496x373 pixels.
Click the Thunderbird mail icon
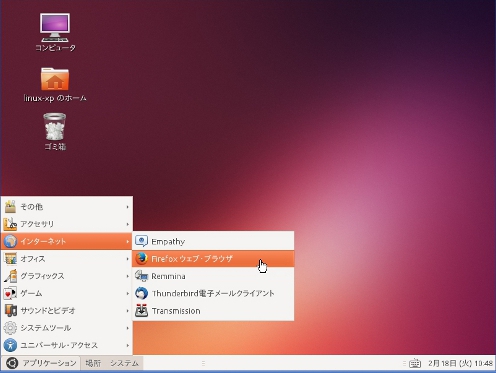pyautogui.click(x=141, y=293)
